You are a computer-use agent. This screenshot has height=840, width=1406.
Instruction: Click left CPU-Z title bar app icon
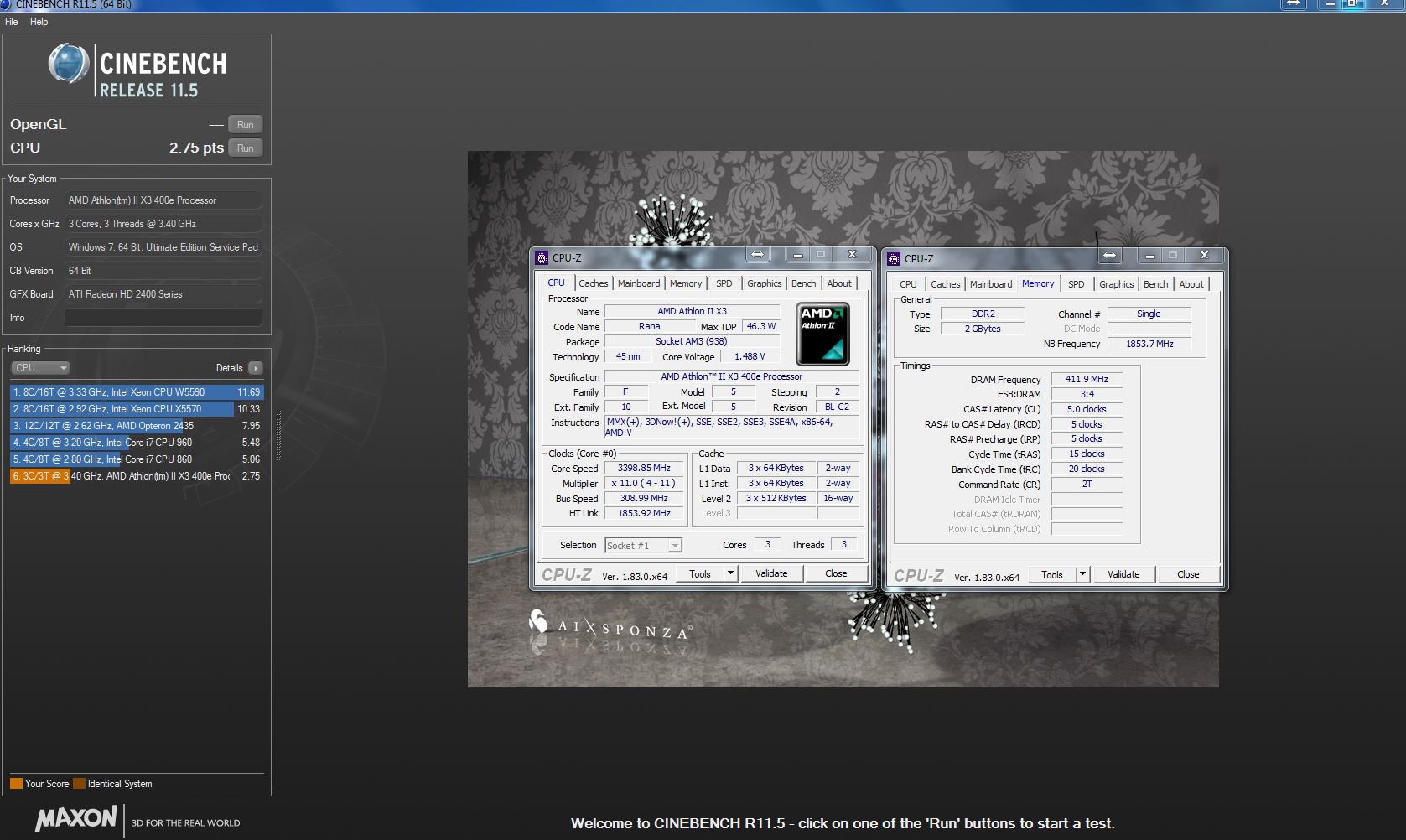[x=542, y=258]
